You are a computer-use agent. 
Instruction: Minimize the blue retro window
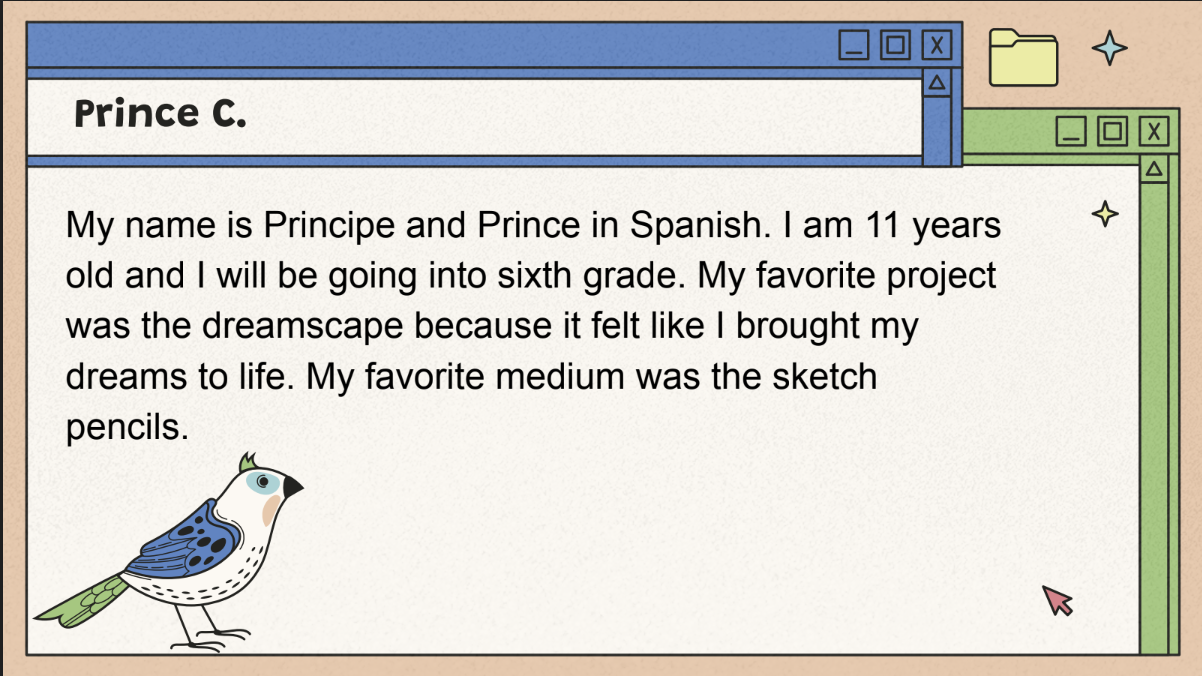pyautogui.click(x=853, y=45)
